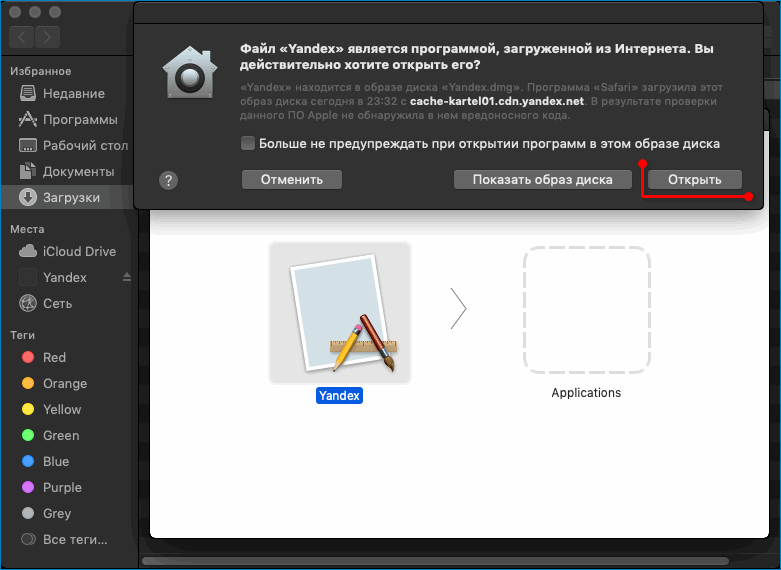Filter by the Yellow tag label

[62, 410]
